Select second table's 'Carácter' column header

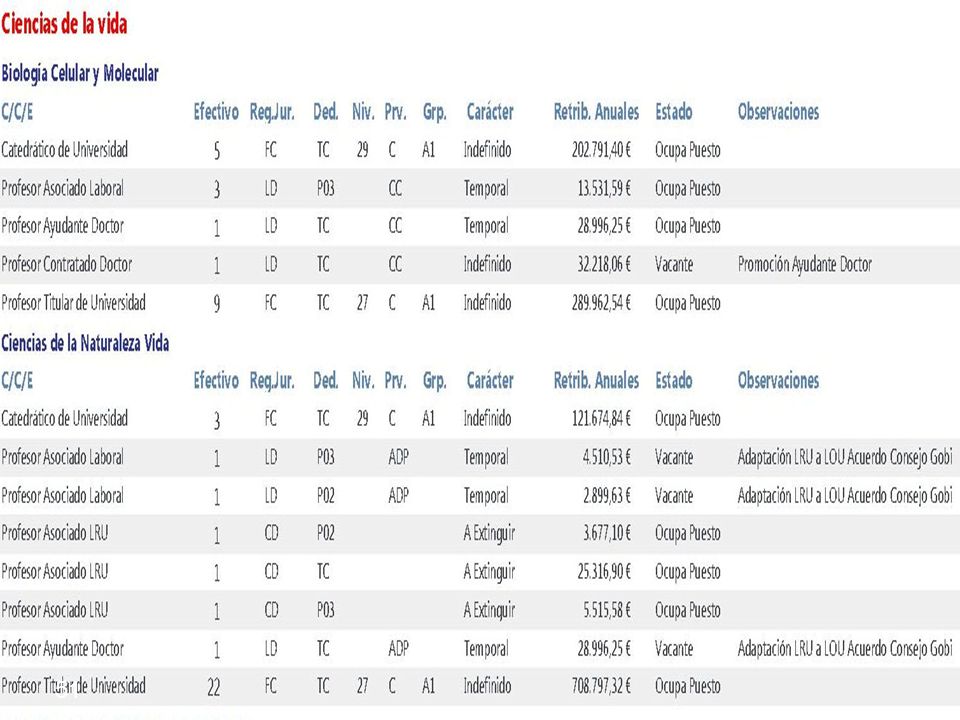490,381
